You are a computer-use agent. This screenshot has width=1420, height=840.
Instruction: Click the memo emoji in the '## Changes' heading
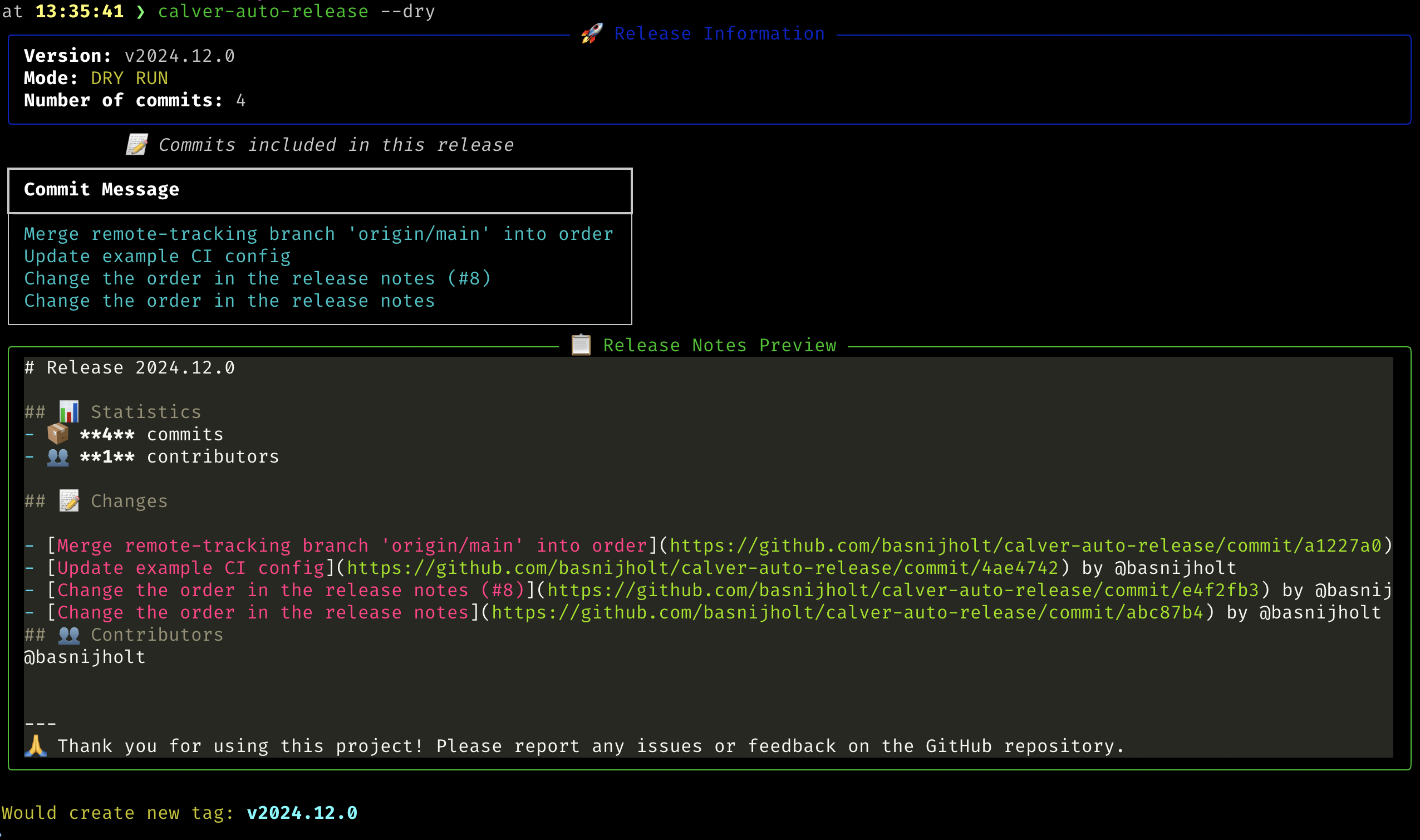coord(69,501)
